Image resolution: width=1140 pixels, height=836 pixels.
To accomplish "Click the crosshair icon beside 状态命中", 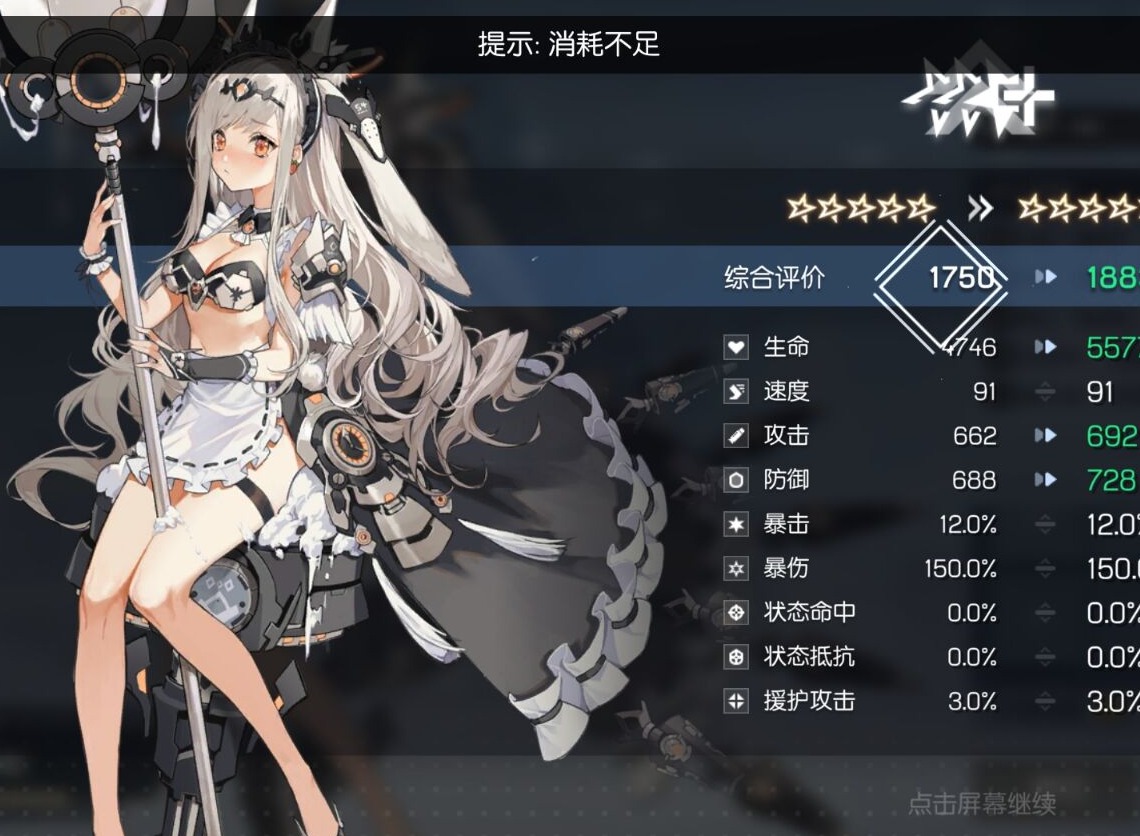I will [736, 613].
